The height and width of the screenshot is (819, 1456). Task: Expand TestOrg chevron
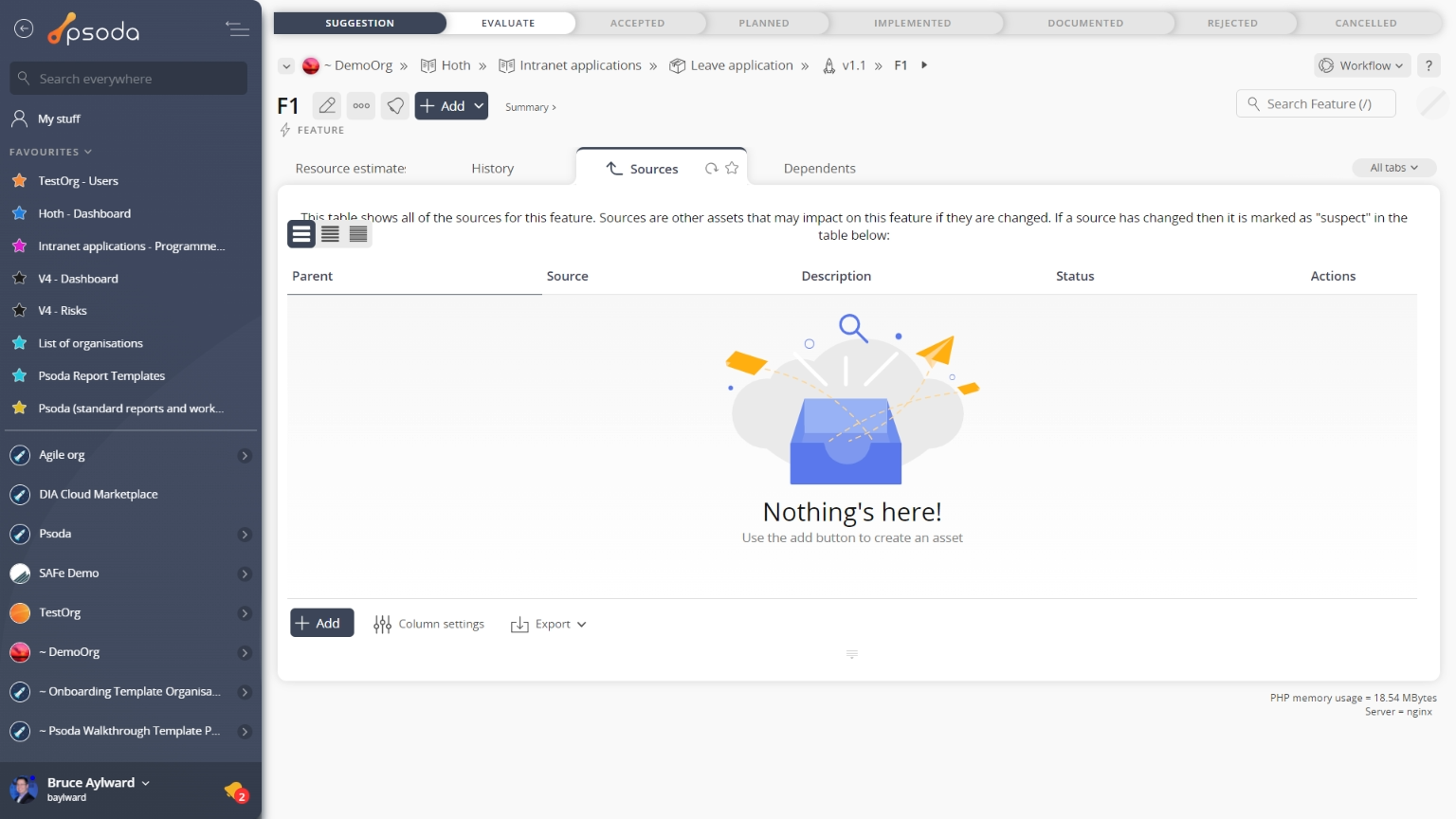coord(245,613)
